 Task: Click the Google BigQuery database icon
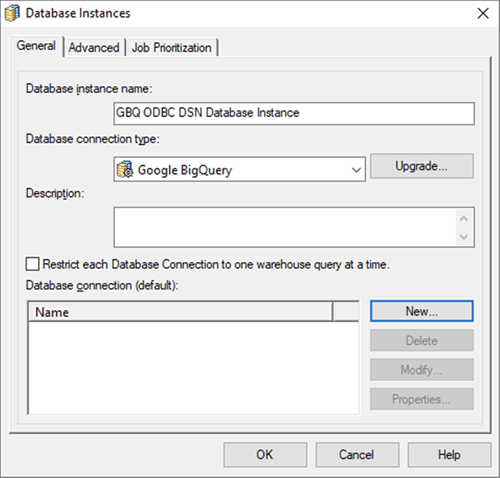(125, 170)
